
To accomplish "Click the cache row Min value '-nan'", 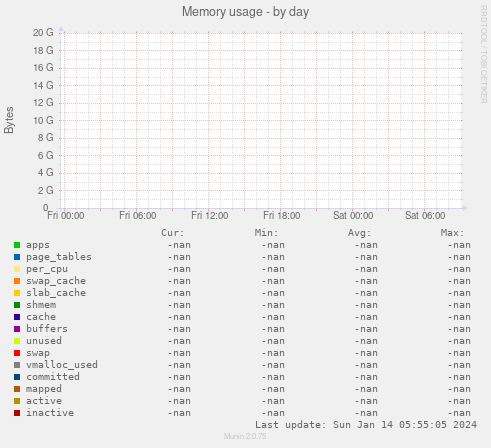I will [273, 317].
